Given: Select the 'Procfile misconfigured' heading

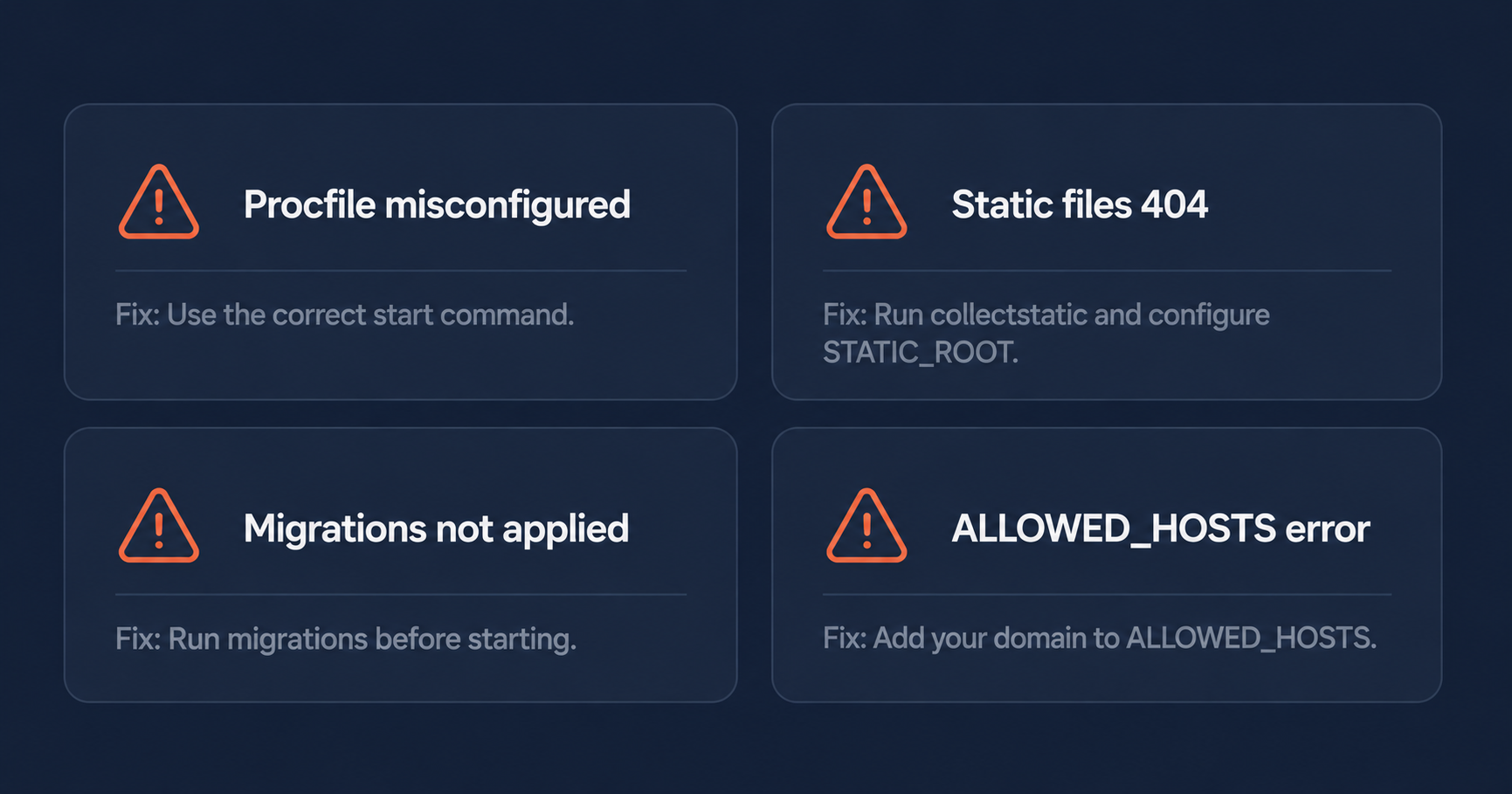Looking at the screenshot, I should 437,205.
